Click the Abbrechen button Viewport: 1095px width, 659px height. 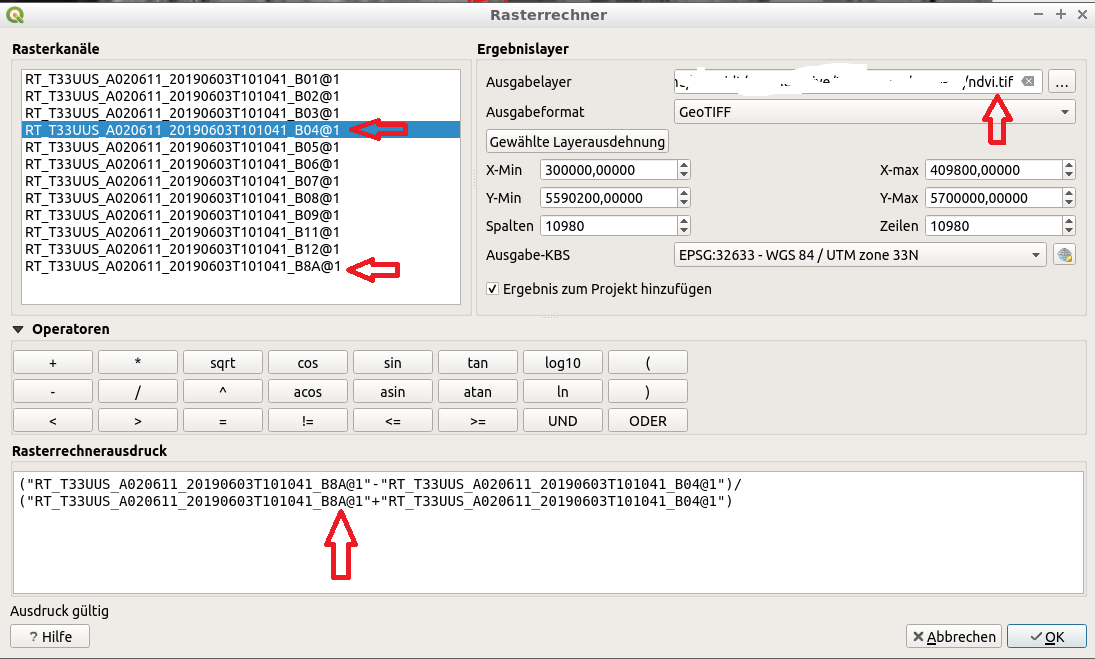click(x=953, y=636)
